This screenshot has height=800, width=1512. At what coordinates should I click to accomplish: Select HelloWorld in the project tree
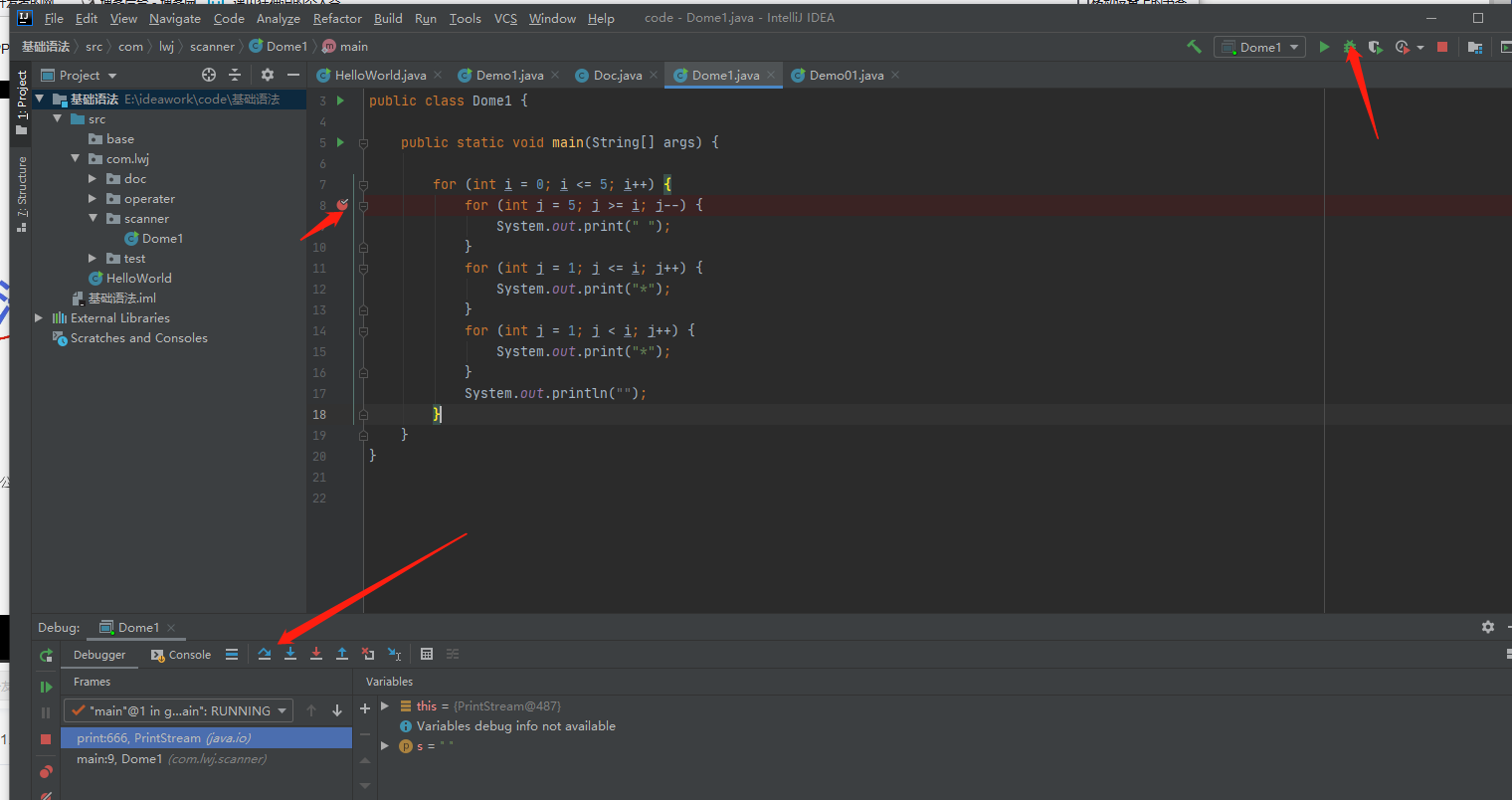[138, 279]
